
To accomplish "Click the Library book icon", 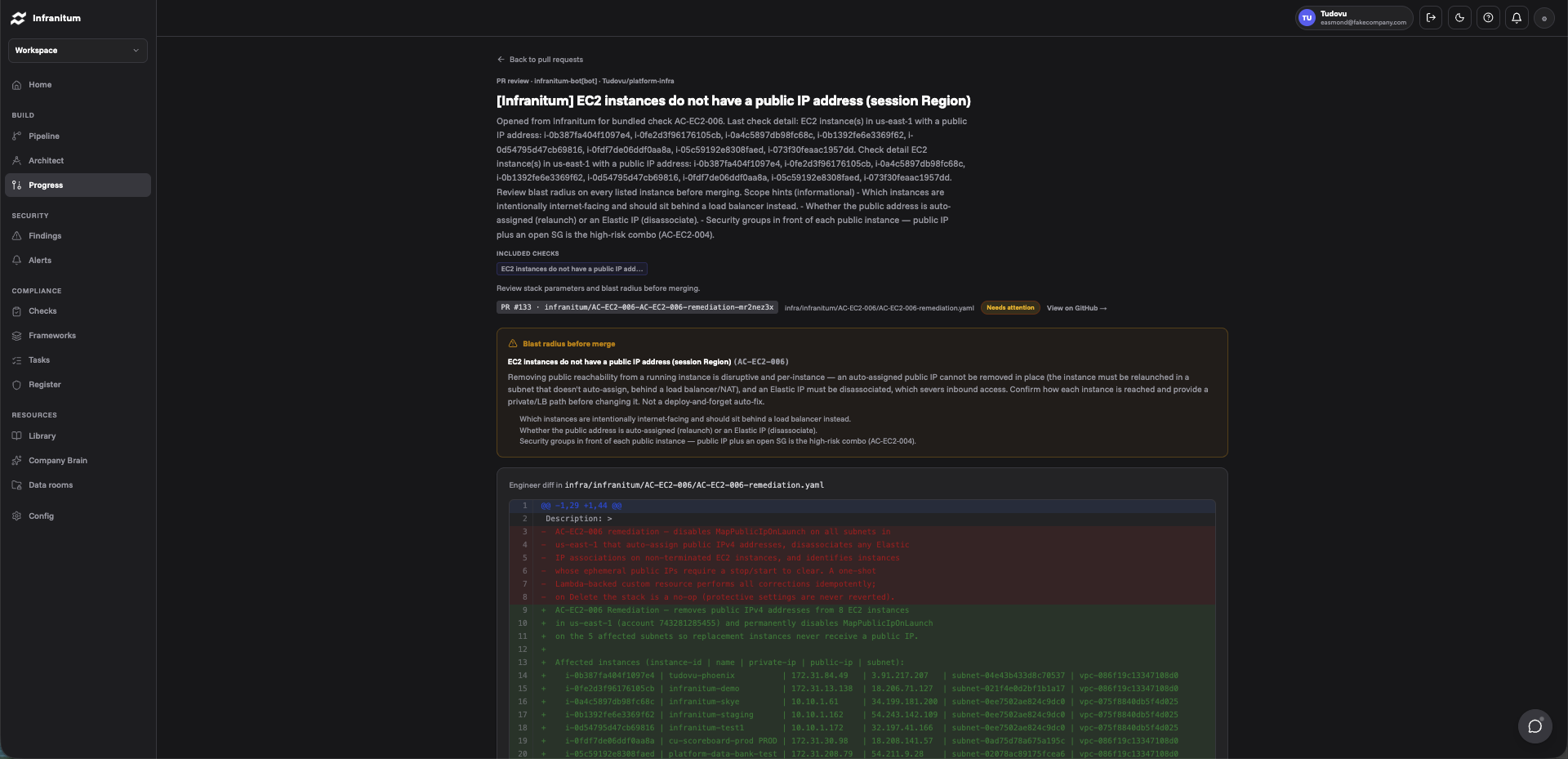I will point(16,436).
